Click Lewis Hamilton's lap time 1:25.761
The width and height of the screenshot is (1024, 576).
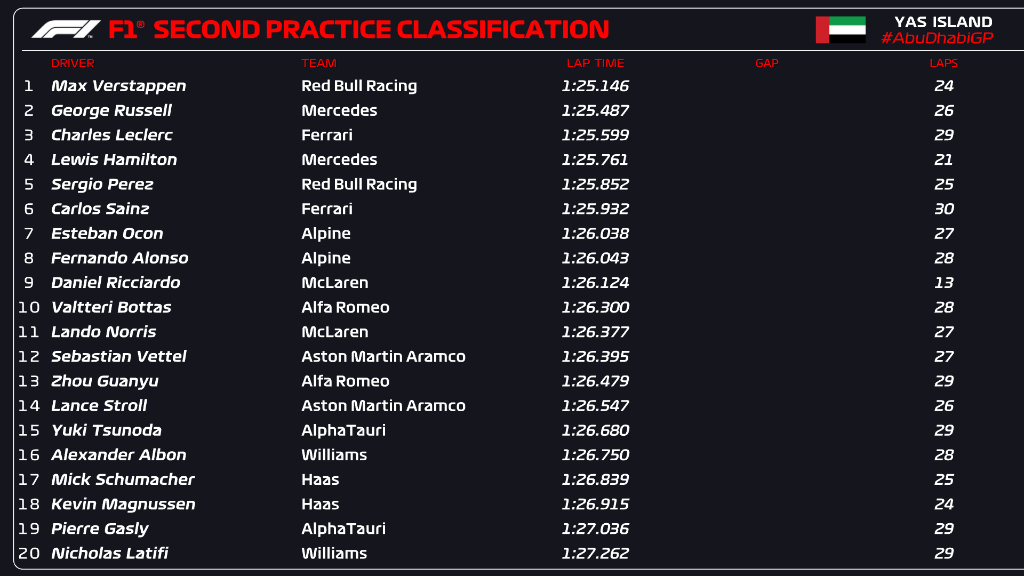pyautogui.click(x=595, y=160)
